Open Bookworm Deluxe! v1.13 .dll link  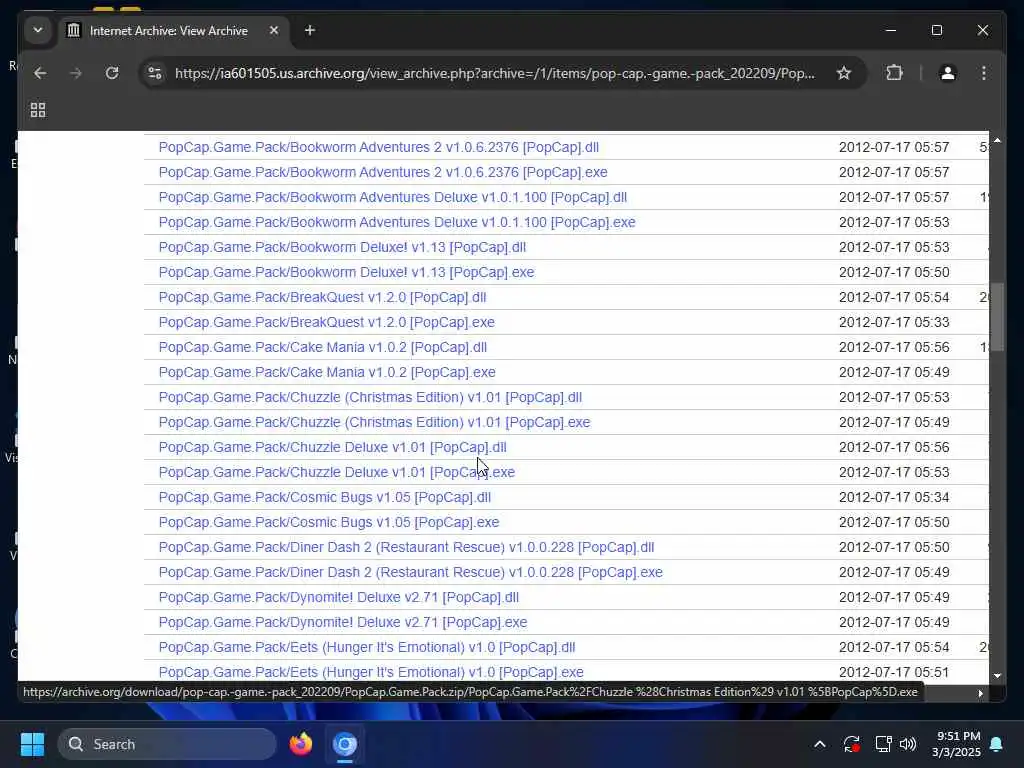click(x=342, y=248)
